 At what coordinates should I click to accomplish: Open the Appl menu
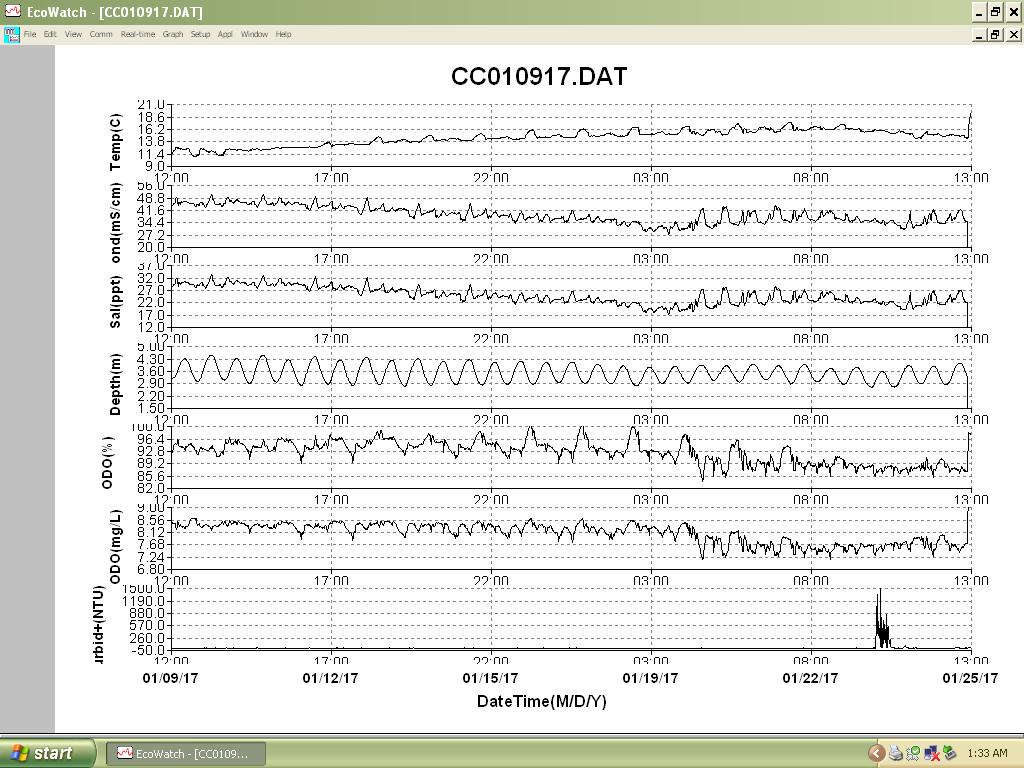225,35
